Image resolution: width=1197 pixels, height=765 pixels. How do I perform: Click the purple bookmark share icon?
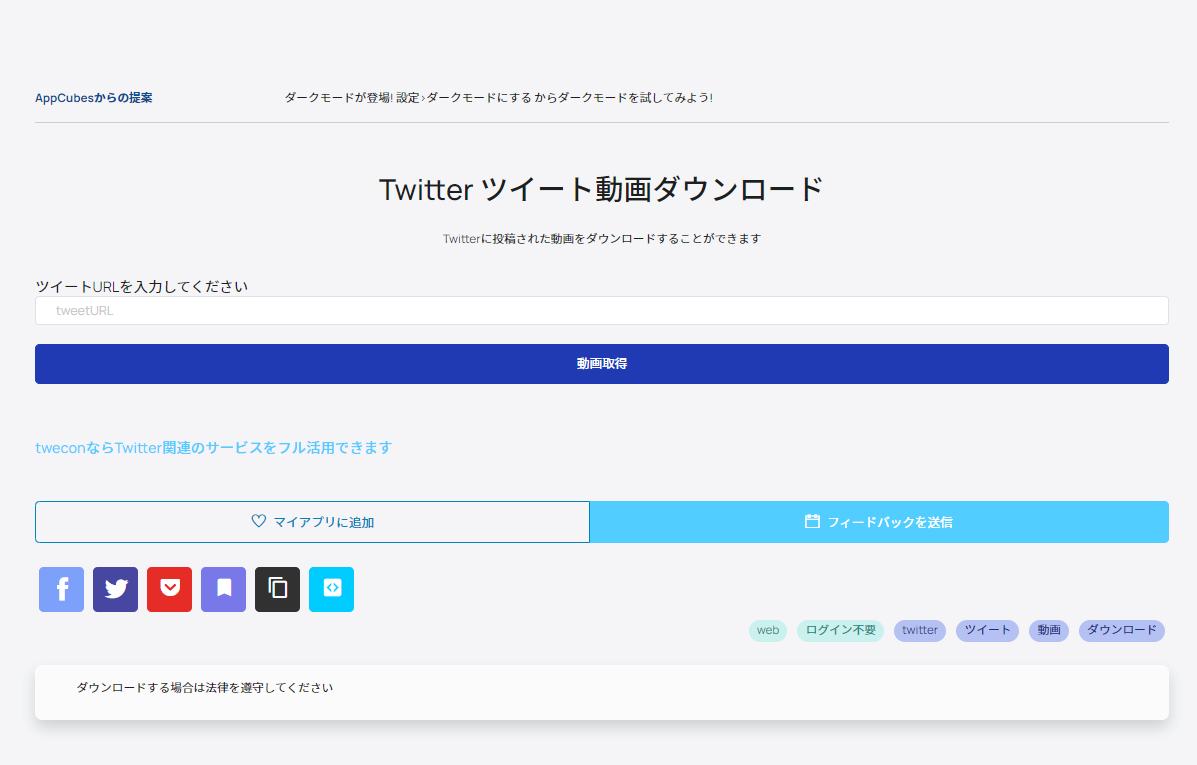point(224,589)
